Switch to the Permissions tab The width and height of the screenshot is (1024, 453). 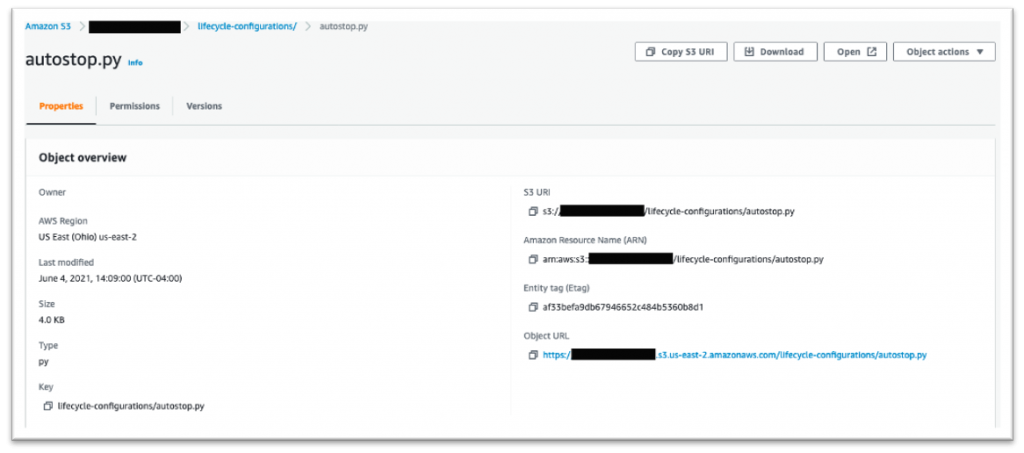tap(135, 106)
